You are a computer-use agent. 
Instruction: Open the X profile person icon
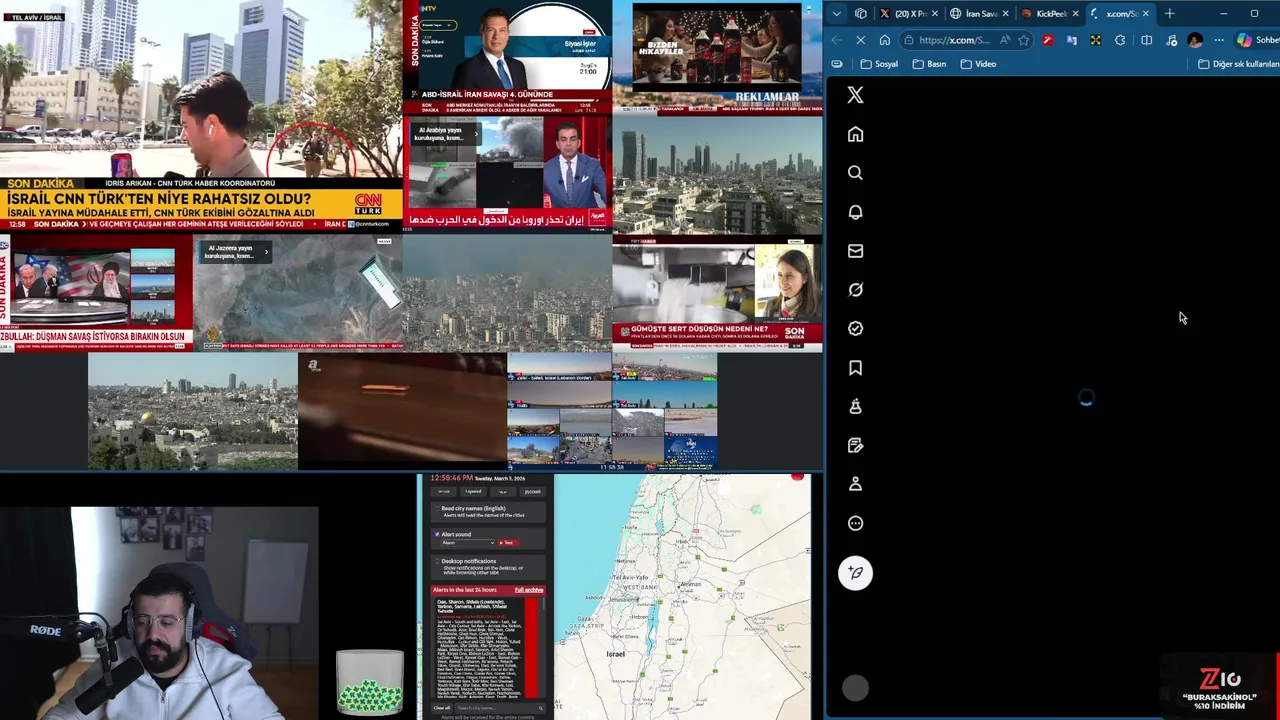[x=855, y=484]
